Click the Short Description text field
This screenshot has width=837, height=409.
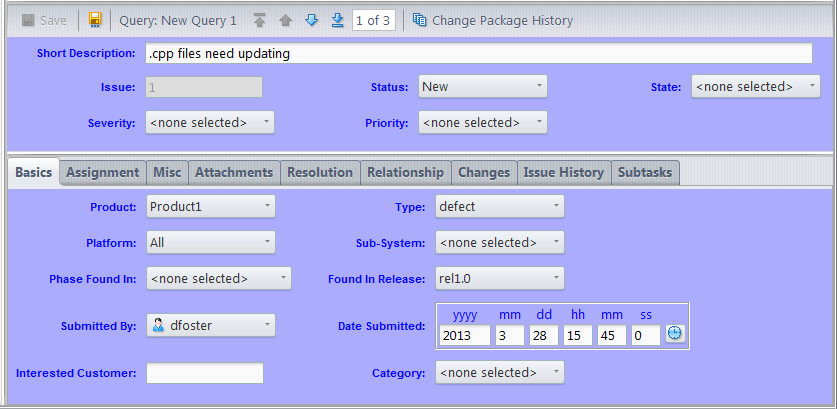[x=478, y=54]
